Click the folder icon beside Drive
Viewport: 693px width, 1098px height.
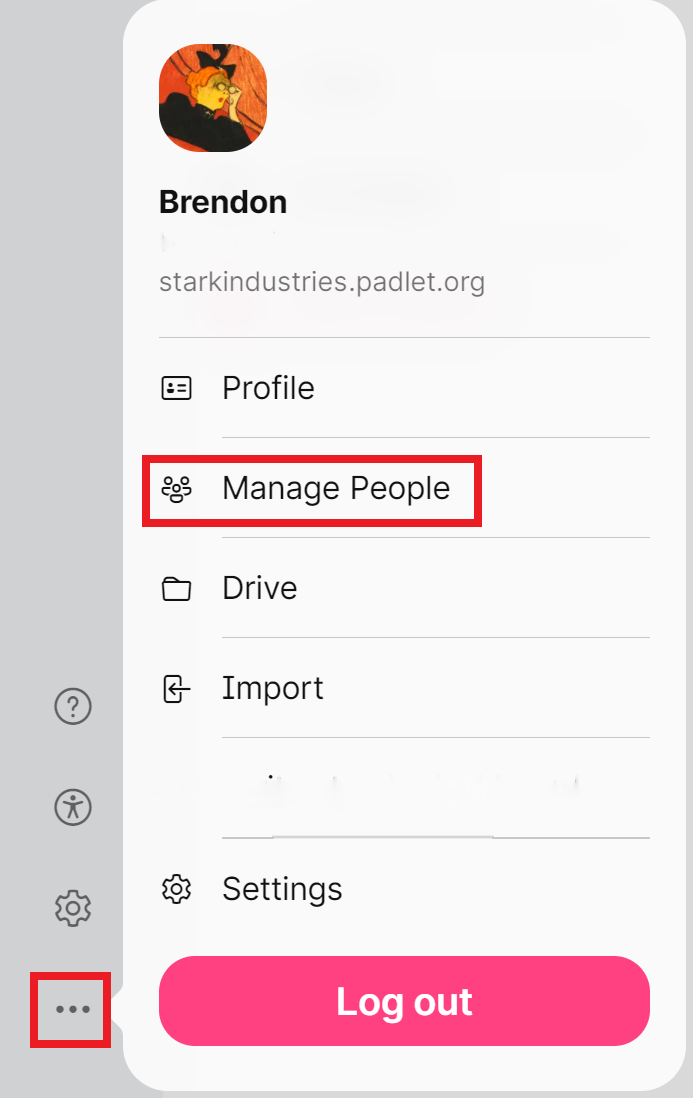tap(176, 589)
